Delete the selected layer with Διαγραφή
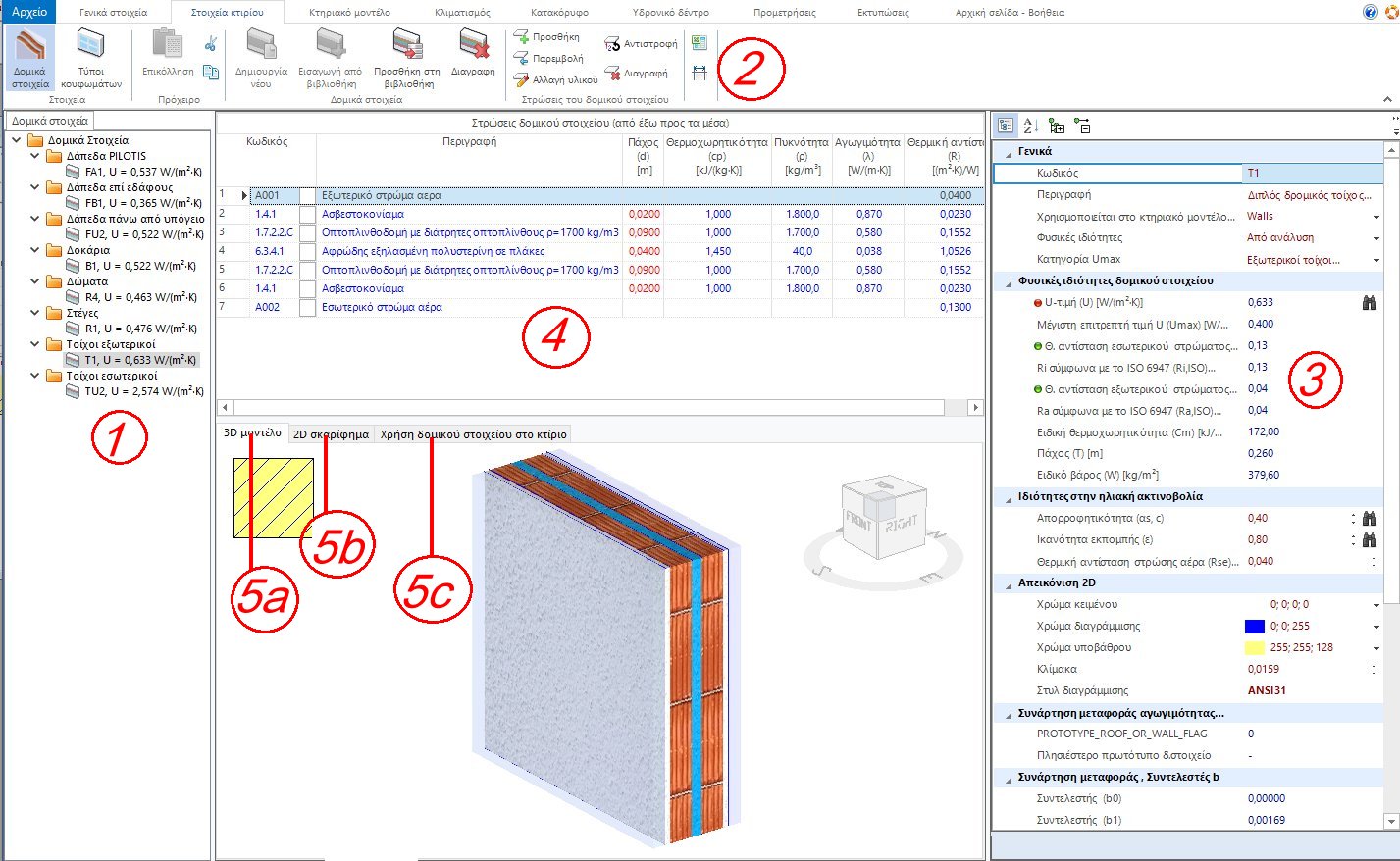Screen dimensions: 1400x861 pos(641,72)
